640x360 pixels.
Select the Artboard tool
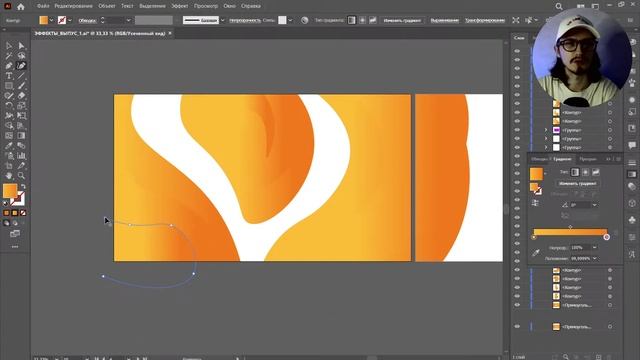pos(9,166)
